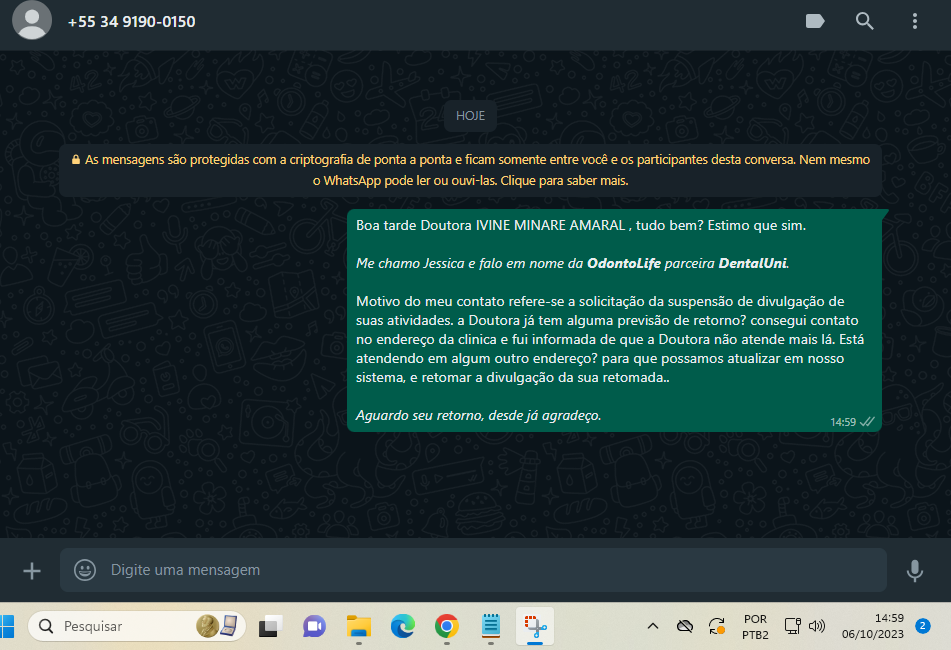Open the contact profile picture avatar

[x=32, y=20]
